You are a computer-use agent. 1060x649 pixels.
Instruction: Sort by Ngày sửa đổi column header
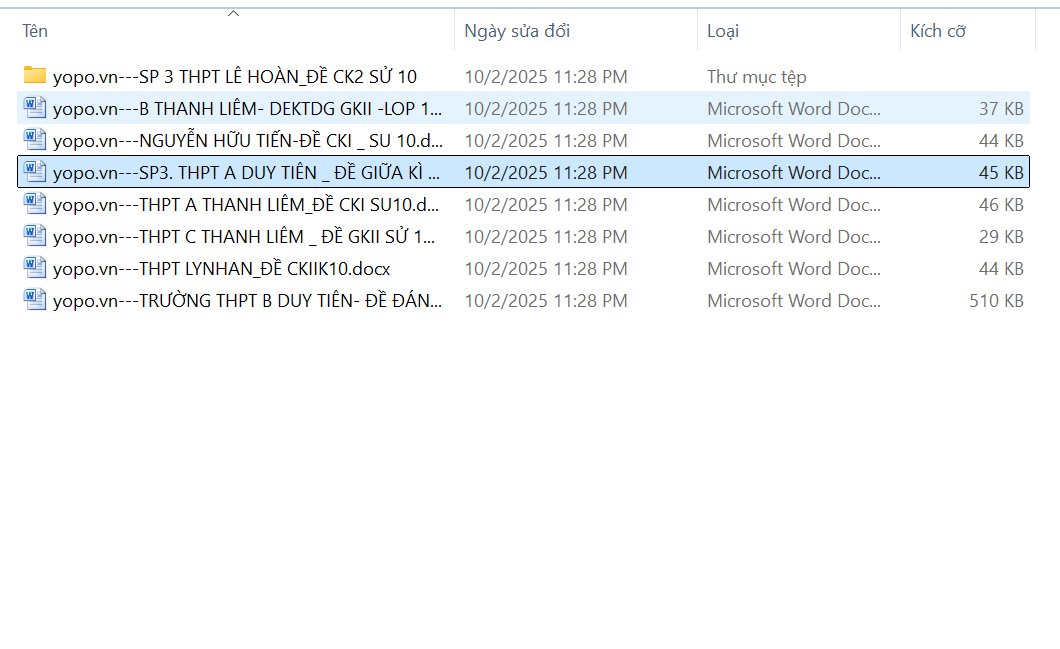[517, 31]
